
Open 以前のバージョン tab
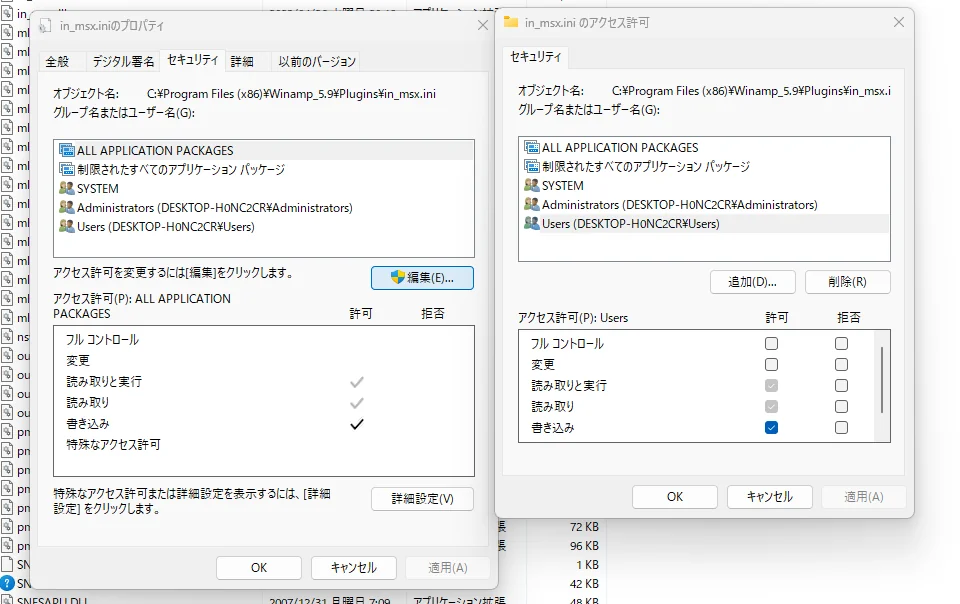[x=317, y=61]
